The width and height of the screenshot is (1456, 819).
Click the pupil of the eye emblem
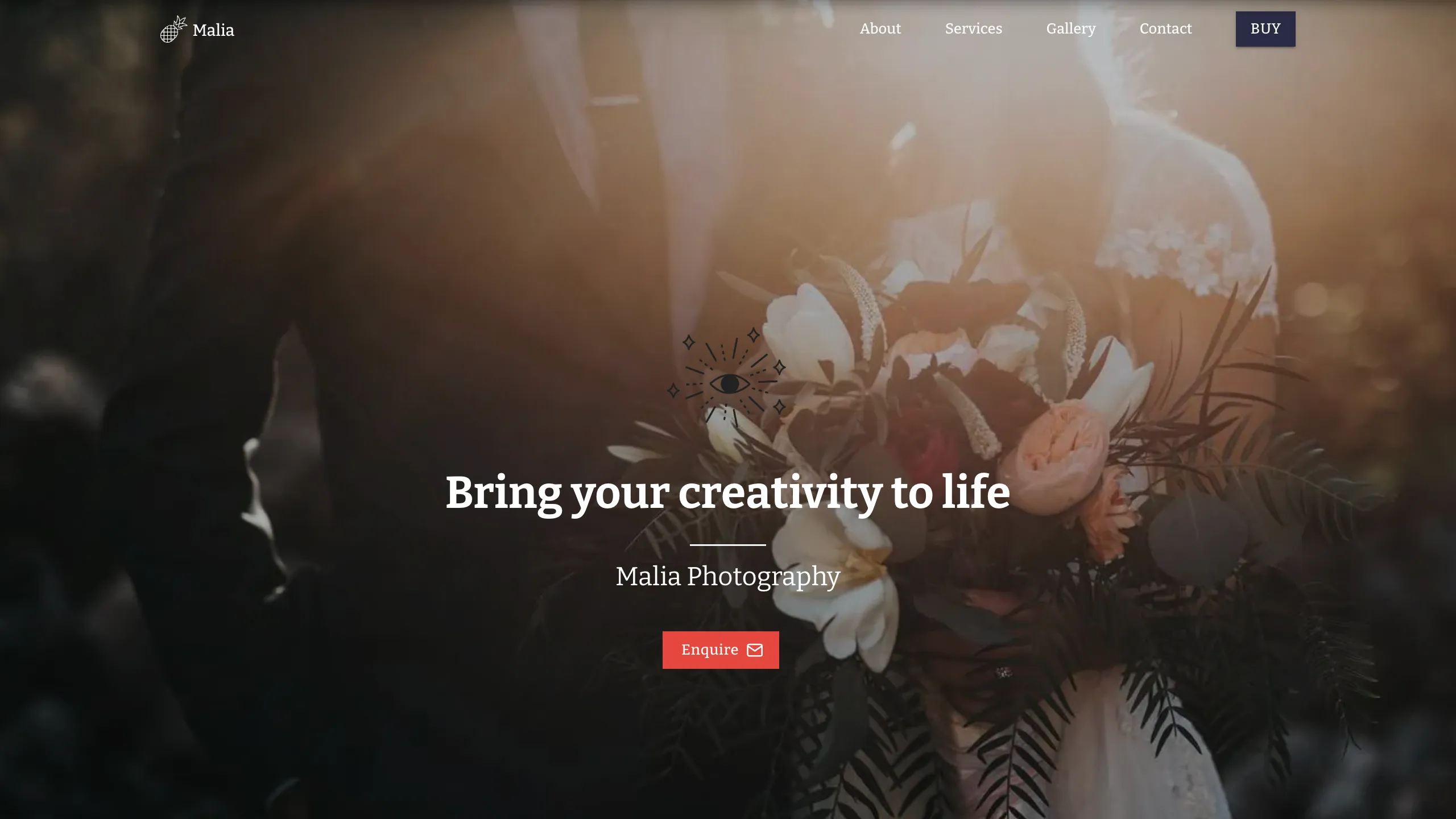[x=729, y=384]
